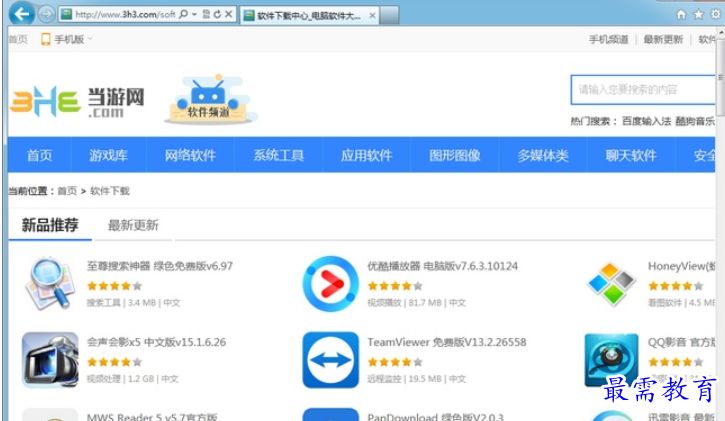This screenshot has width=725, height=421.
Task: Open 多媒体类 navigation item
Action: tap(543, 155)
